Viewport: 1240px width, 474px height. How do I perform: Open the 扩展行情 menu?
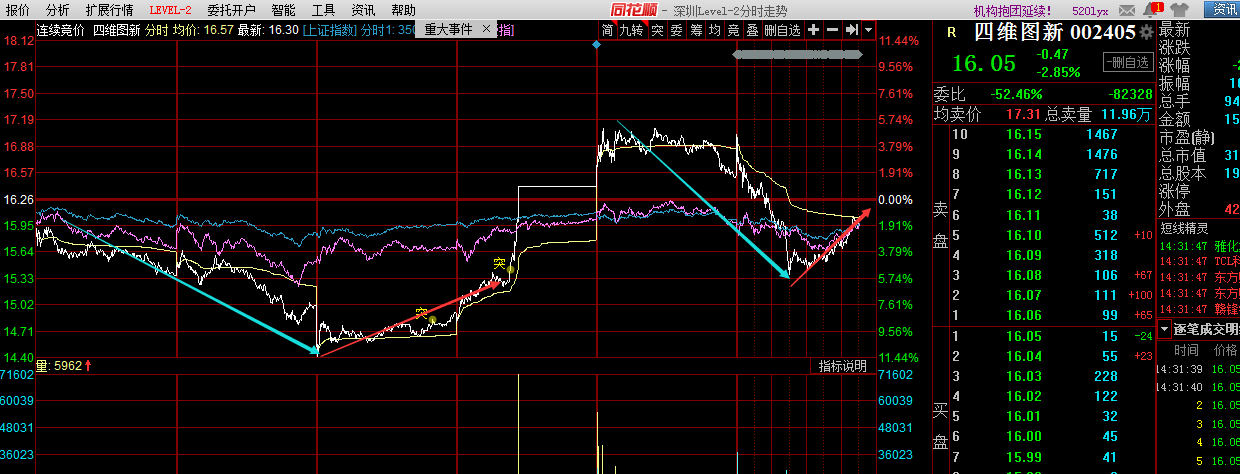tap(109, 10)
